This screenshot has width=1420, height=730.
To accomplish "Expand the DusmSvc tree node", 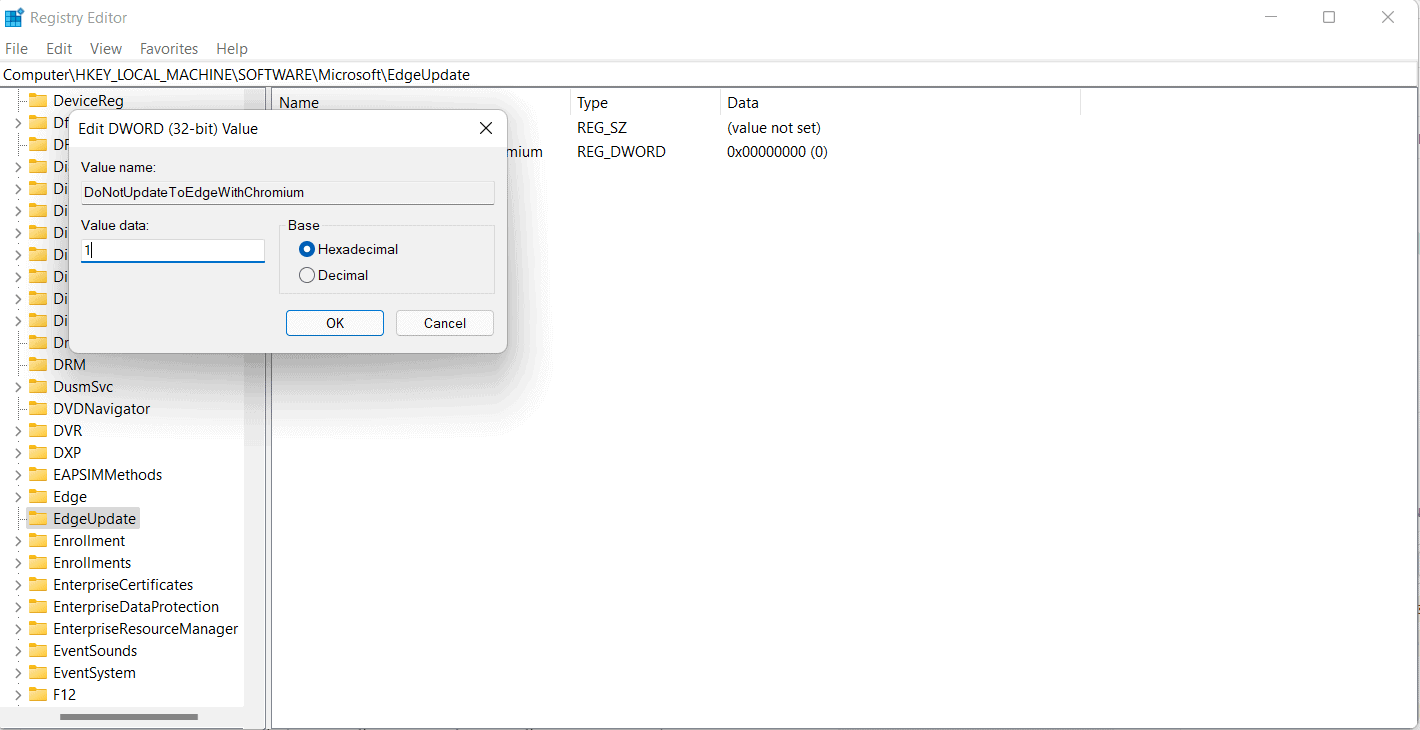I will [17, 386].
